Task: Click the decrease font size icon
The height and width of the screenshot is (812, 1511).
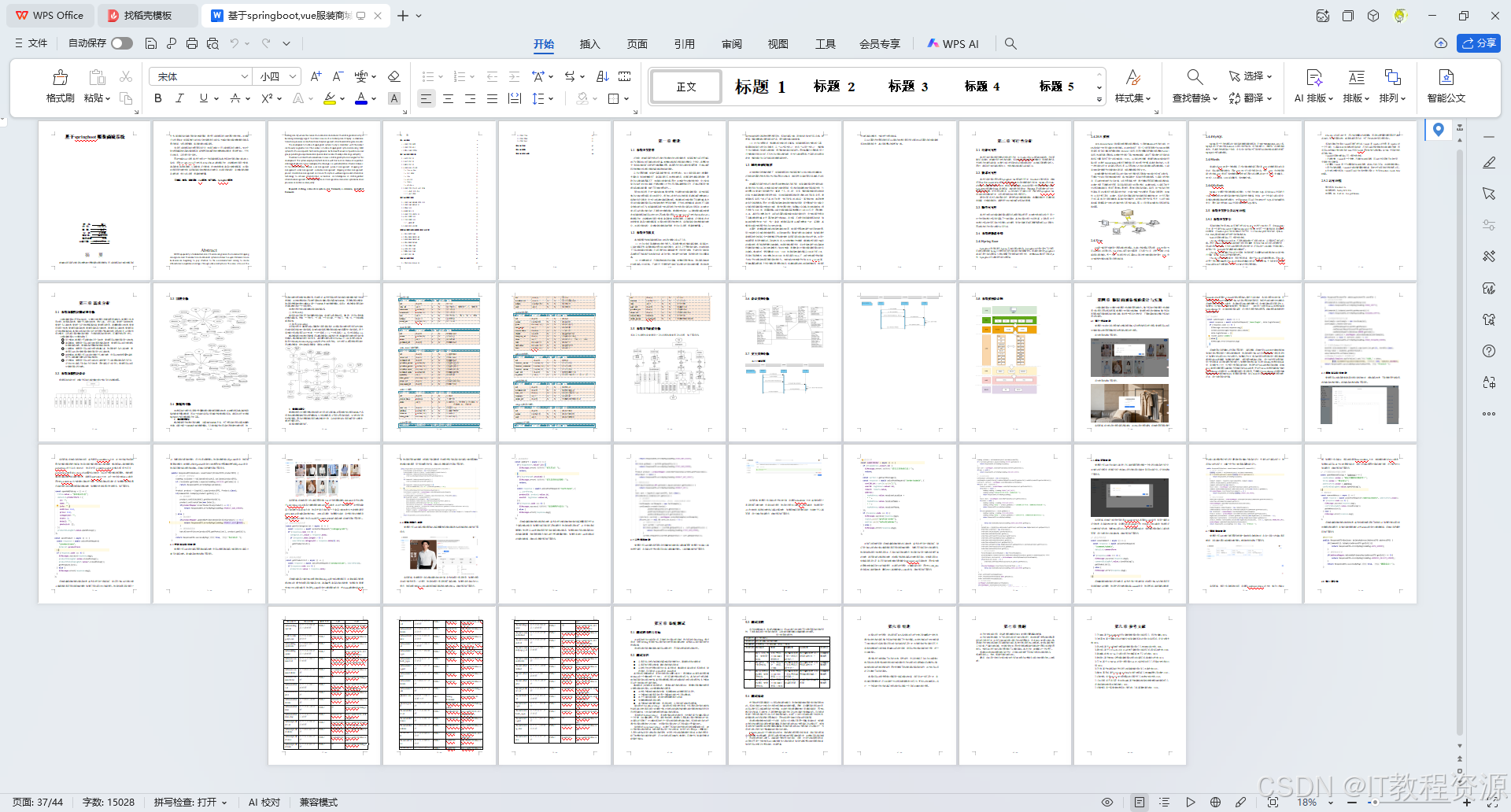Action: tap(338, 76)
